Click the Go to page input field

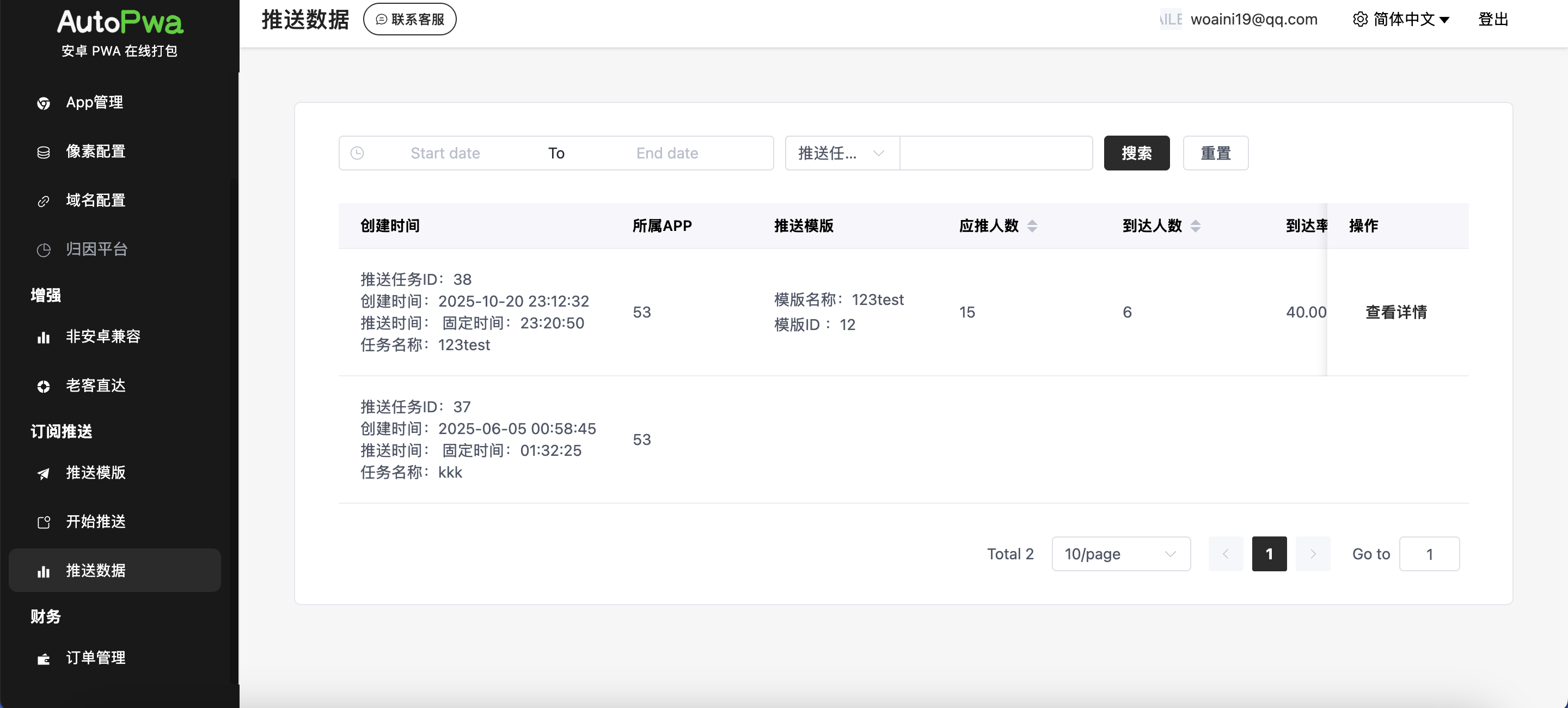click(x=1430, y=554)
